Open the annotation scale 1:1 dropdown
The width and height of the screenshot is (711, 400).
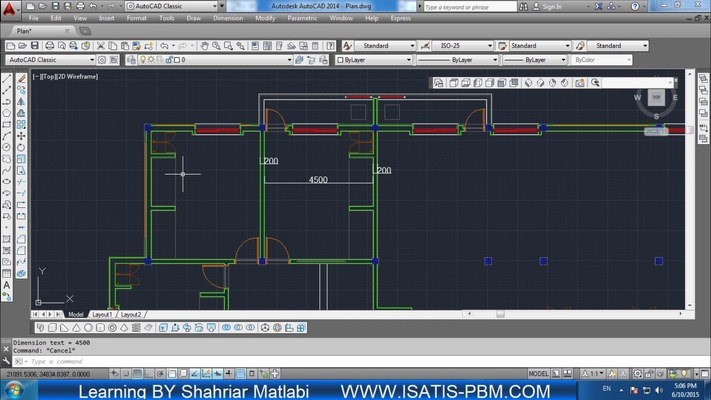coord(593,374)
